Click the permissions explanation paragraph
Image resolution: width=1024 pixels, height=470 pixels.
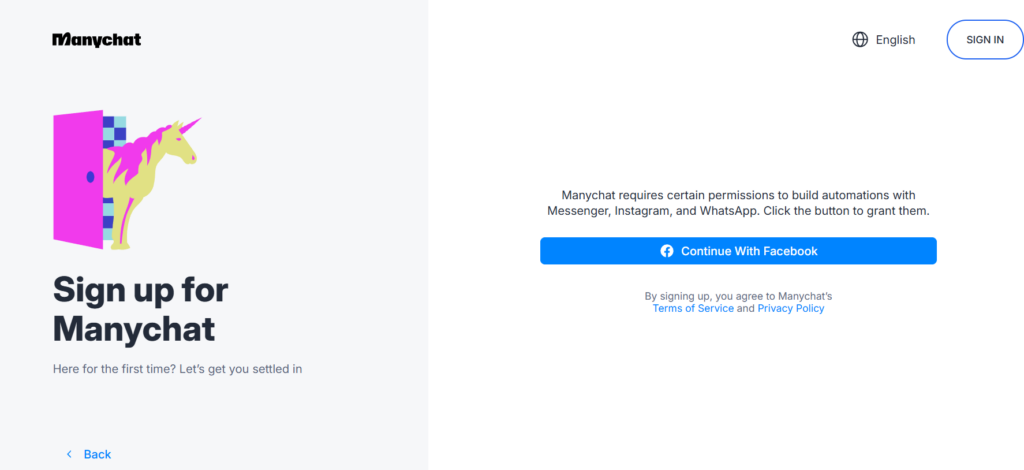point(738,203)
